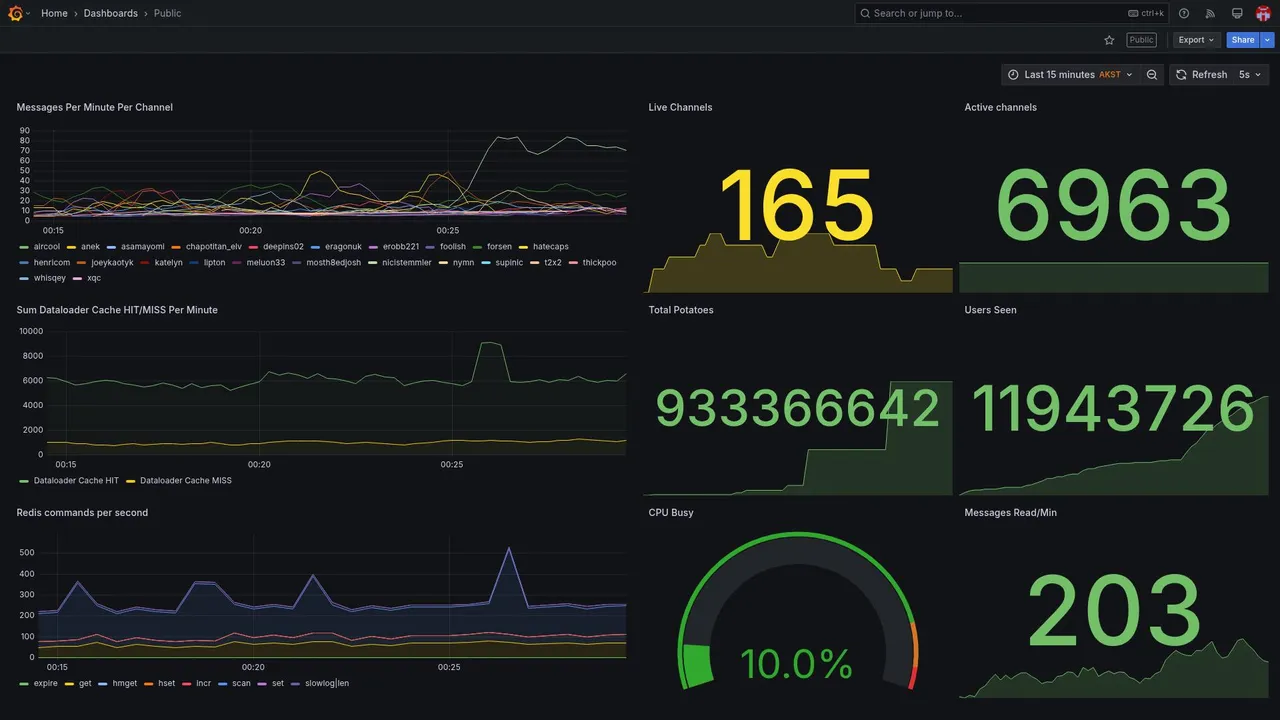Go to Home breadcrumb

54,13
